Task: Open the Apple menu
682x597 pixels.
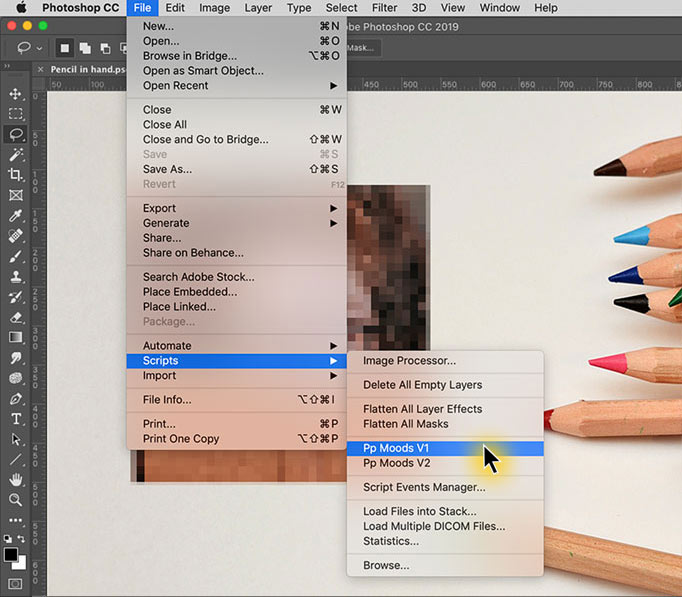Action: [20, 8]
